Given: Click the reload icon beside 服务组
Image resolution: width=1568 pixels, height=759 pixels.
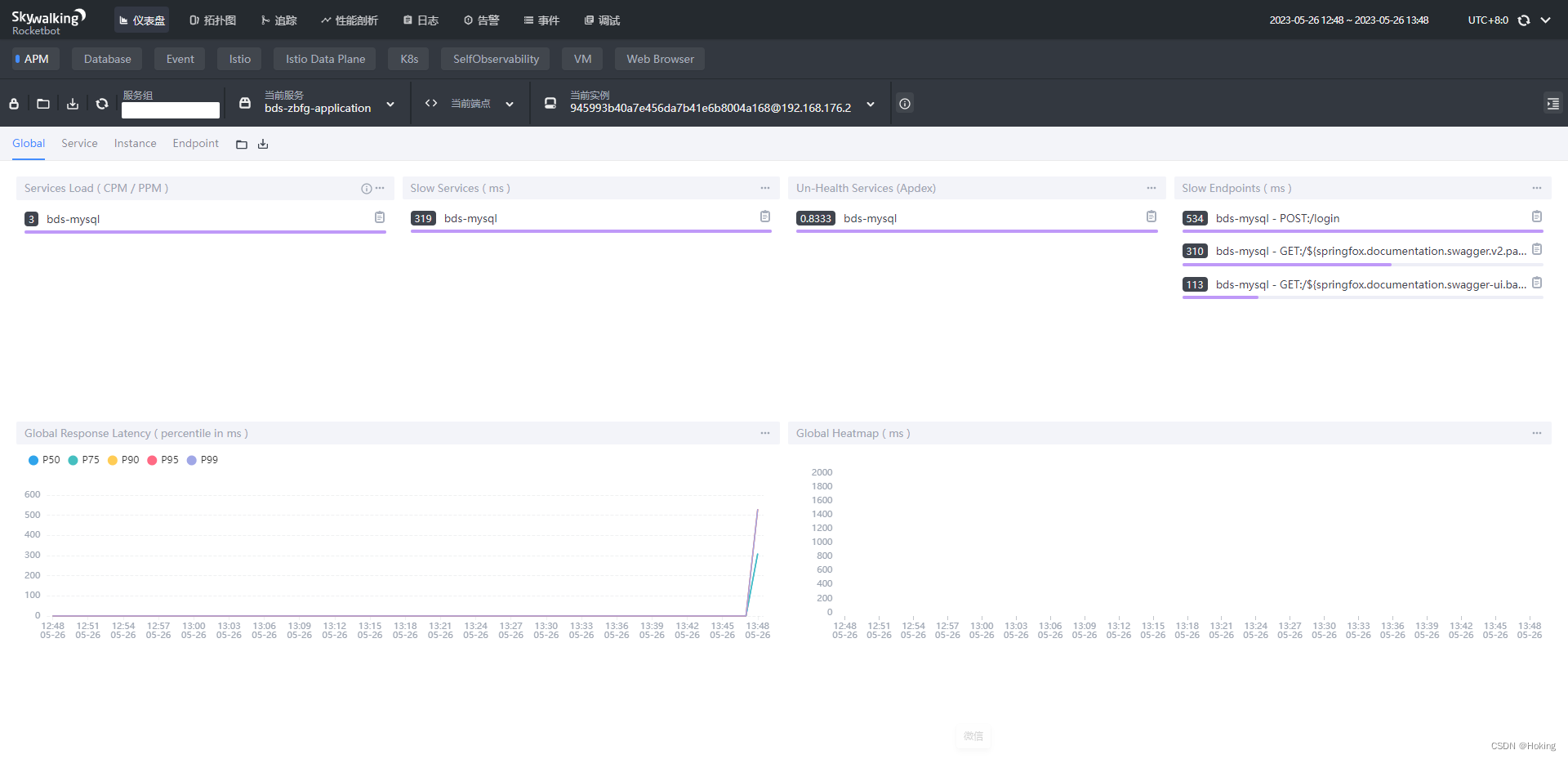Looking at the screenshot, I should click(102, 104).
